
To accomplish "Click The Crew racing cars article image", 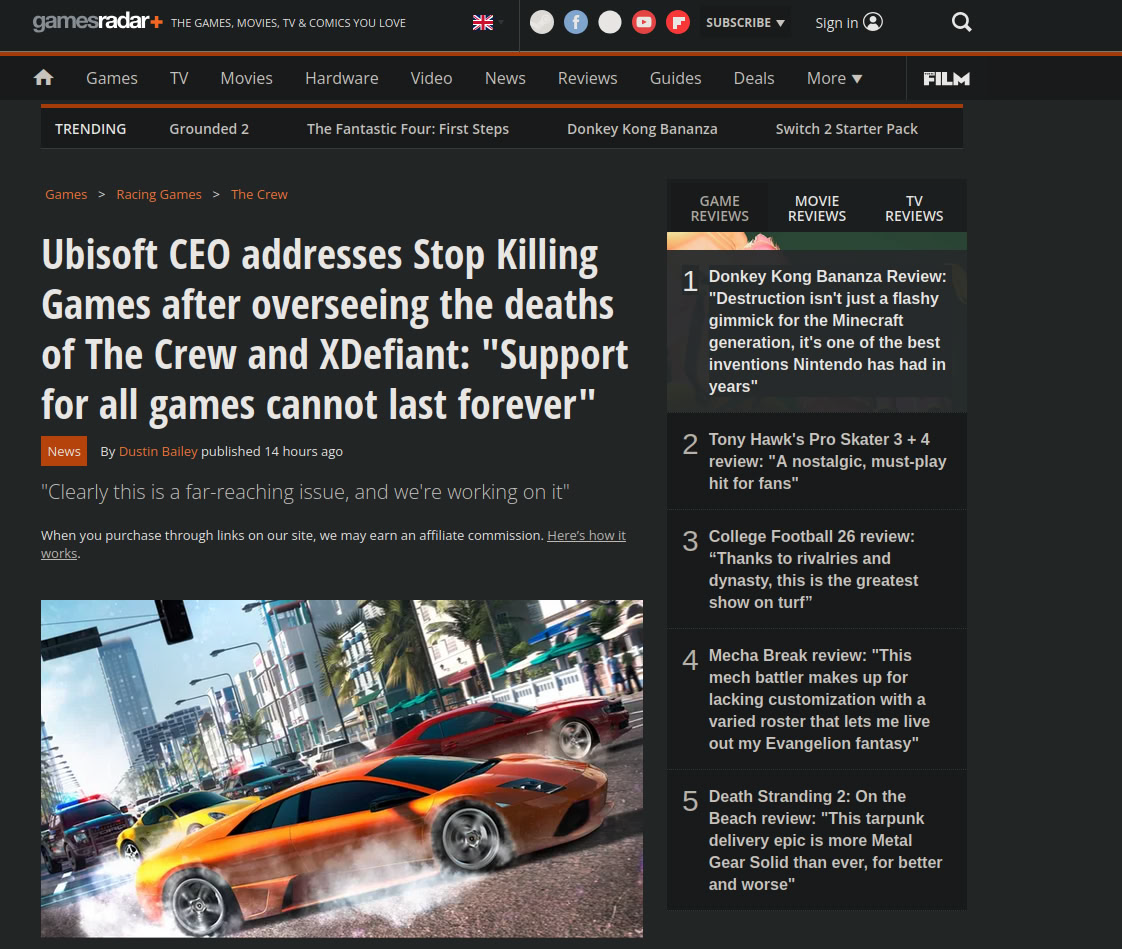I will tap(342, 769).
